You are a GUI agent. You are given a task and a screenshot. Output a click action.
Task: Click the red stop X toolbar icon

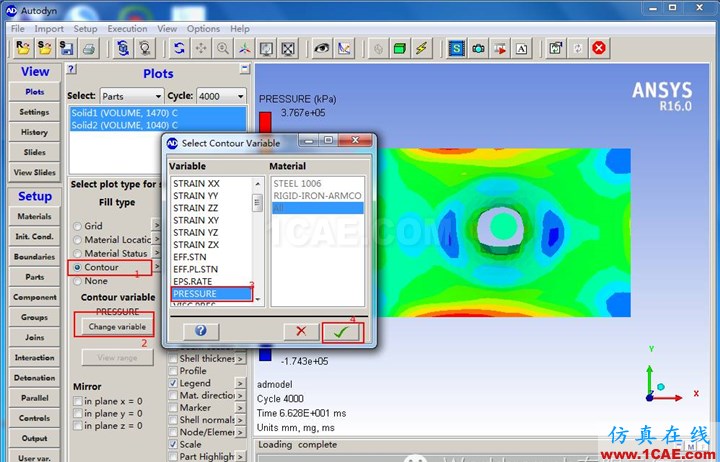(598, 48)
